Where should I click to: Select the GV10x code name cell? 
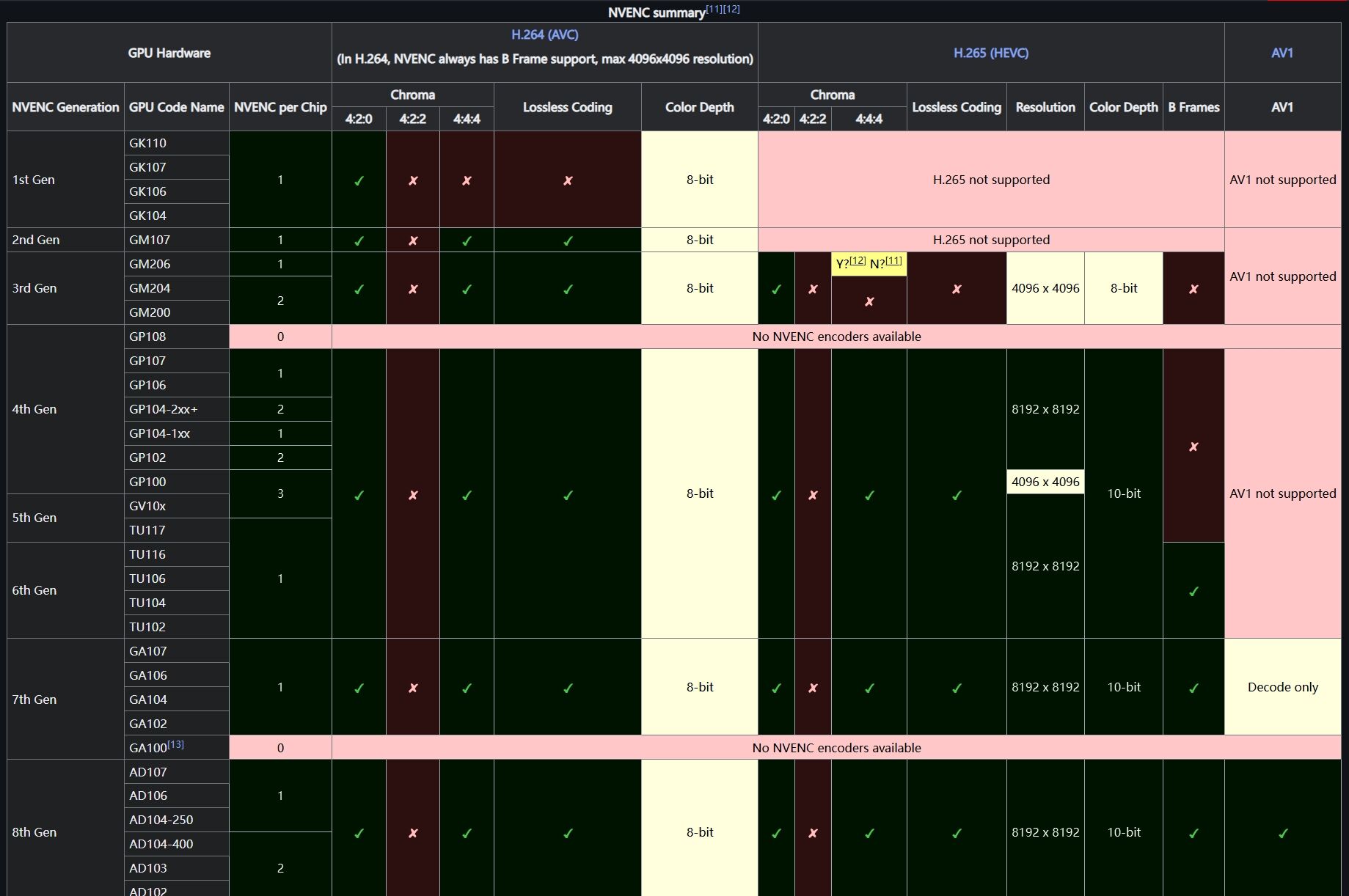(x=176, y=506)
